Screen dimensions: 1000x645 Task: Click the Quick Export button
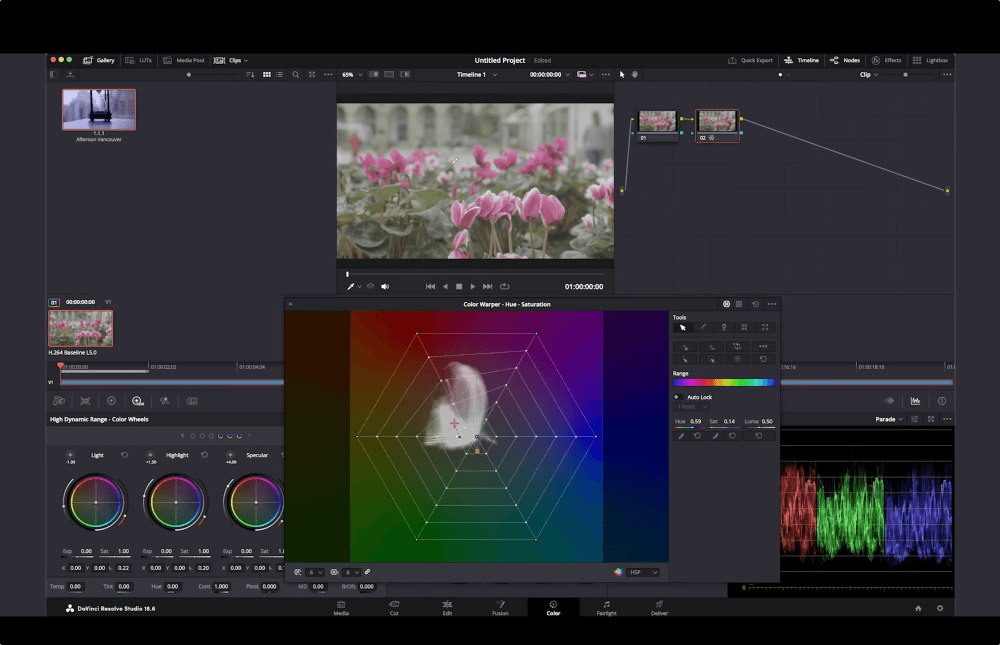750,60
